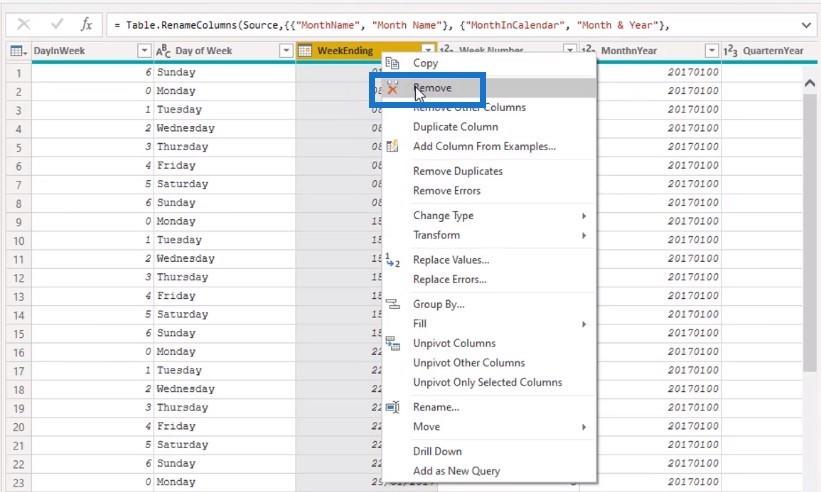Image resolution: width=821 pixels, height=492 pixels.
Task: Open MonthnYear column filter dropdown
Action: coord(712,51)
